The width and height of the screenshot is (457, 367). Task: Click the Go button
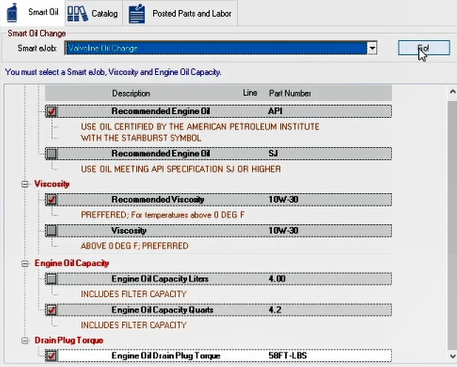tap(424, 48)
